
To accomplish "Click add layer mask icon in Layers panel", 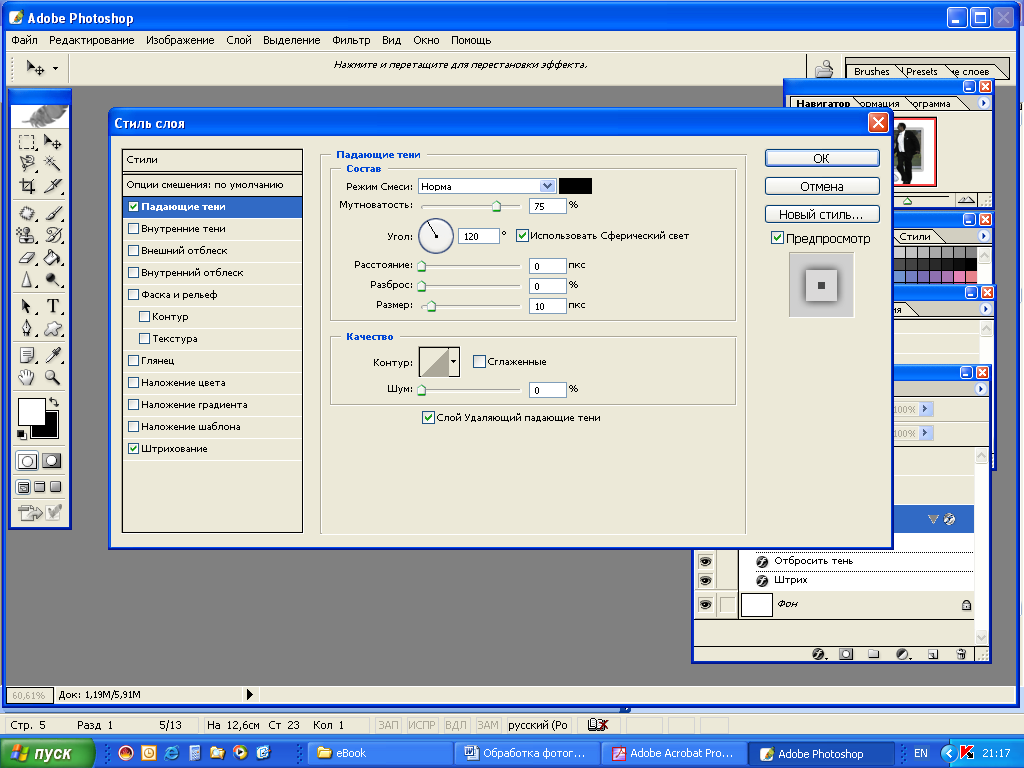I will 846,654.
